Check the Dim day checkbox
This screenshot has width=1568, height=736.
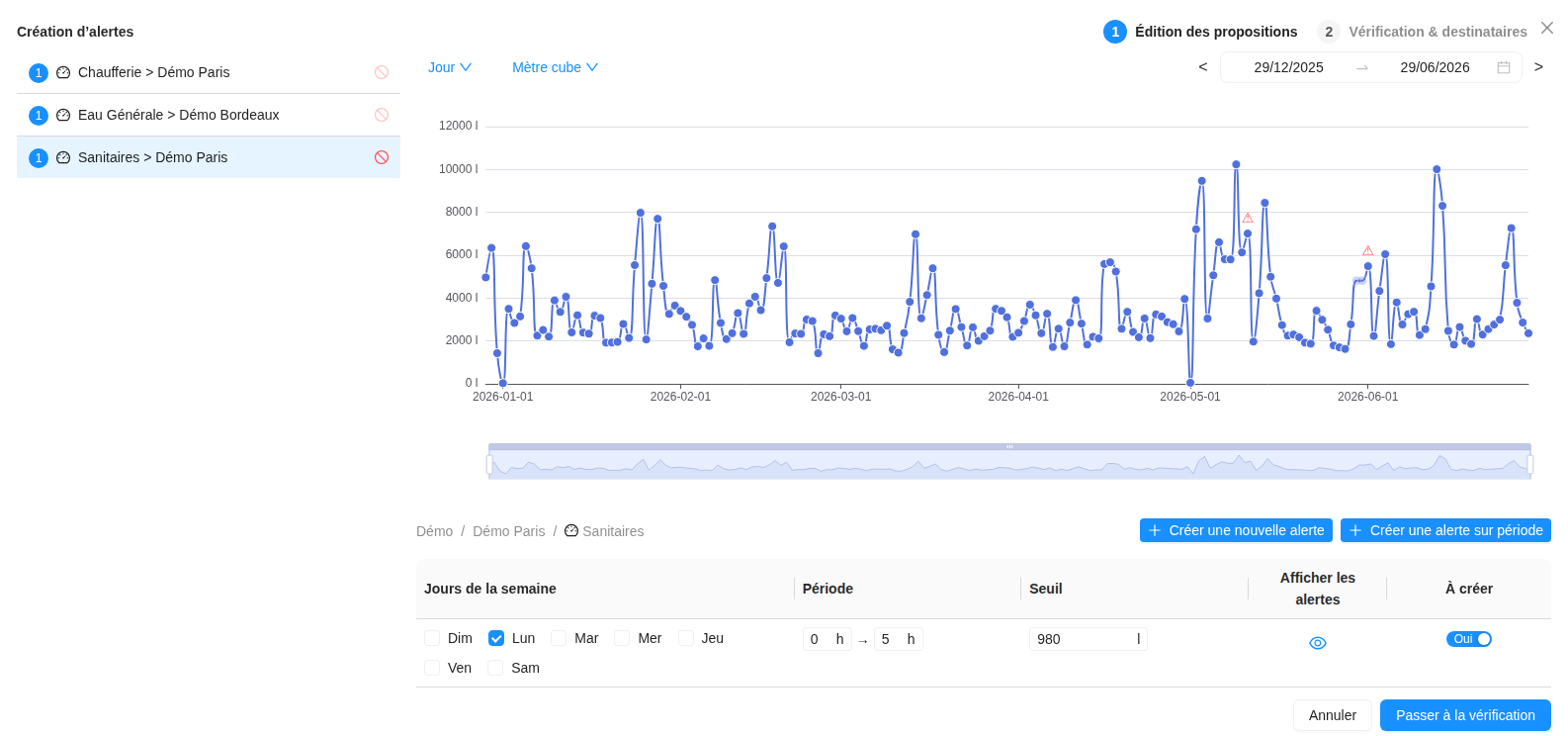[432, 638]
